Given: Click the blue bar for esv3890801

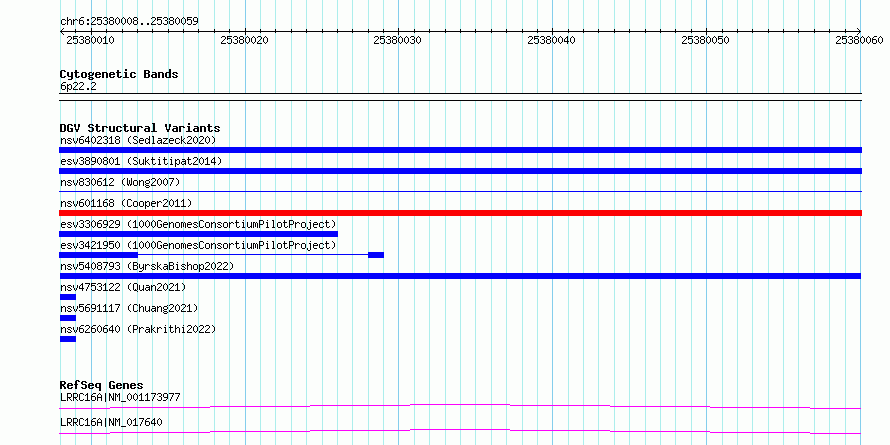Looking at the screenshot, I should [460, 171].
